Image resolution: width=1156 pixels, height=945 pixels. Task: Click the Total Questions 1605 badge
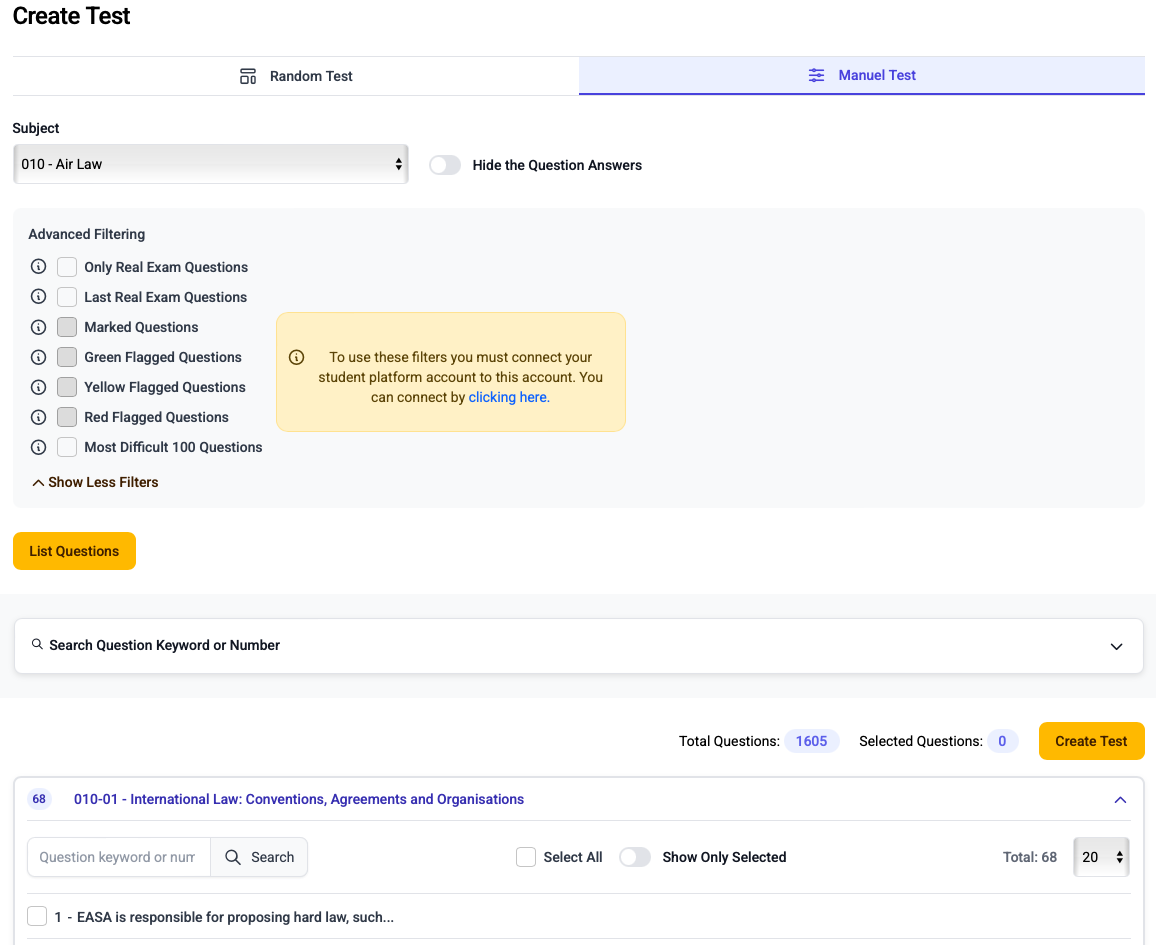pos(811,741)
